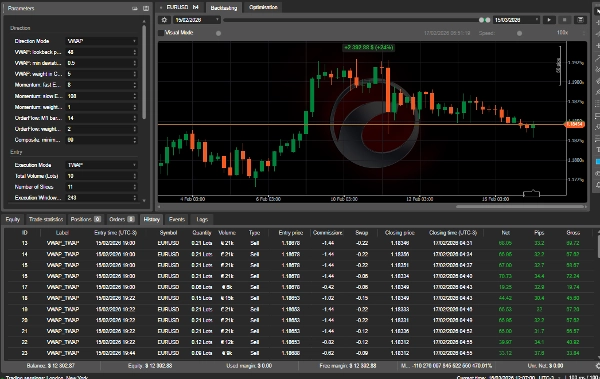
Task: Select the EURUSD h4 instance tab
Action: coord(180,7)
